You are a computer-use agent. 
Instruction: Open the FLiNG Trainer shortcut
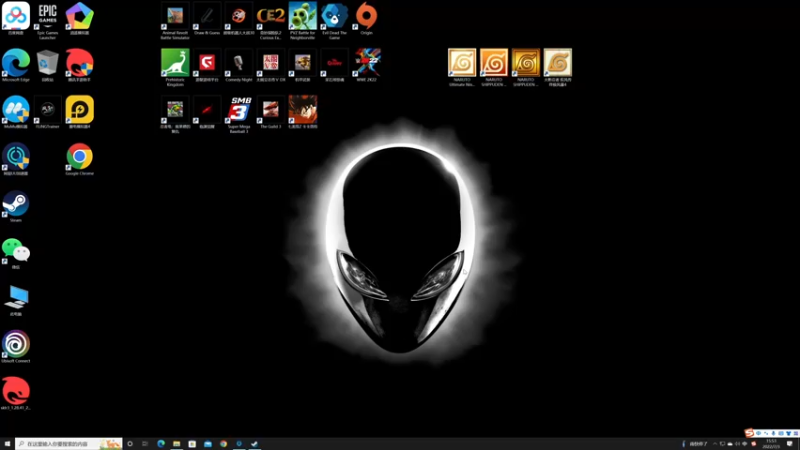pos(47,112)
